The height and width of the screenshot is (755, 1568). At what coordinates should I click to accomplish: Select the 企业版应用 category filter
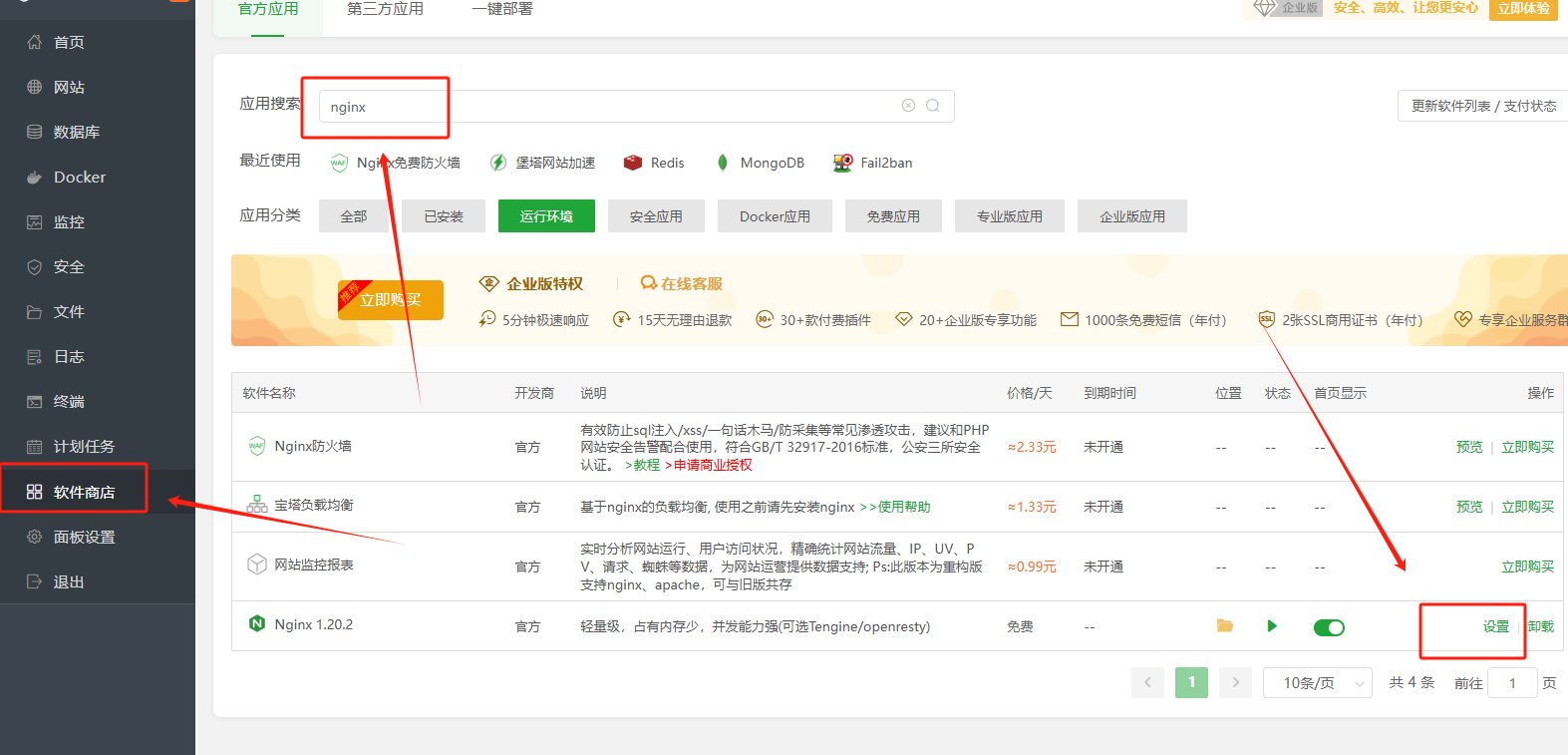click(1132, 216)
